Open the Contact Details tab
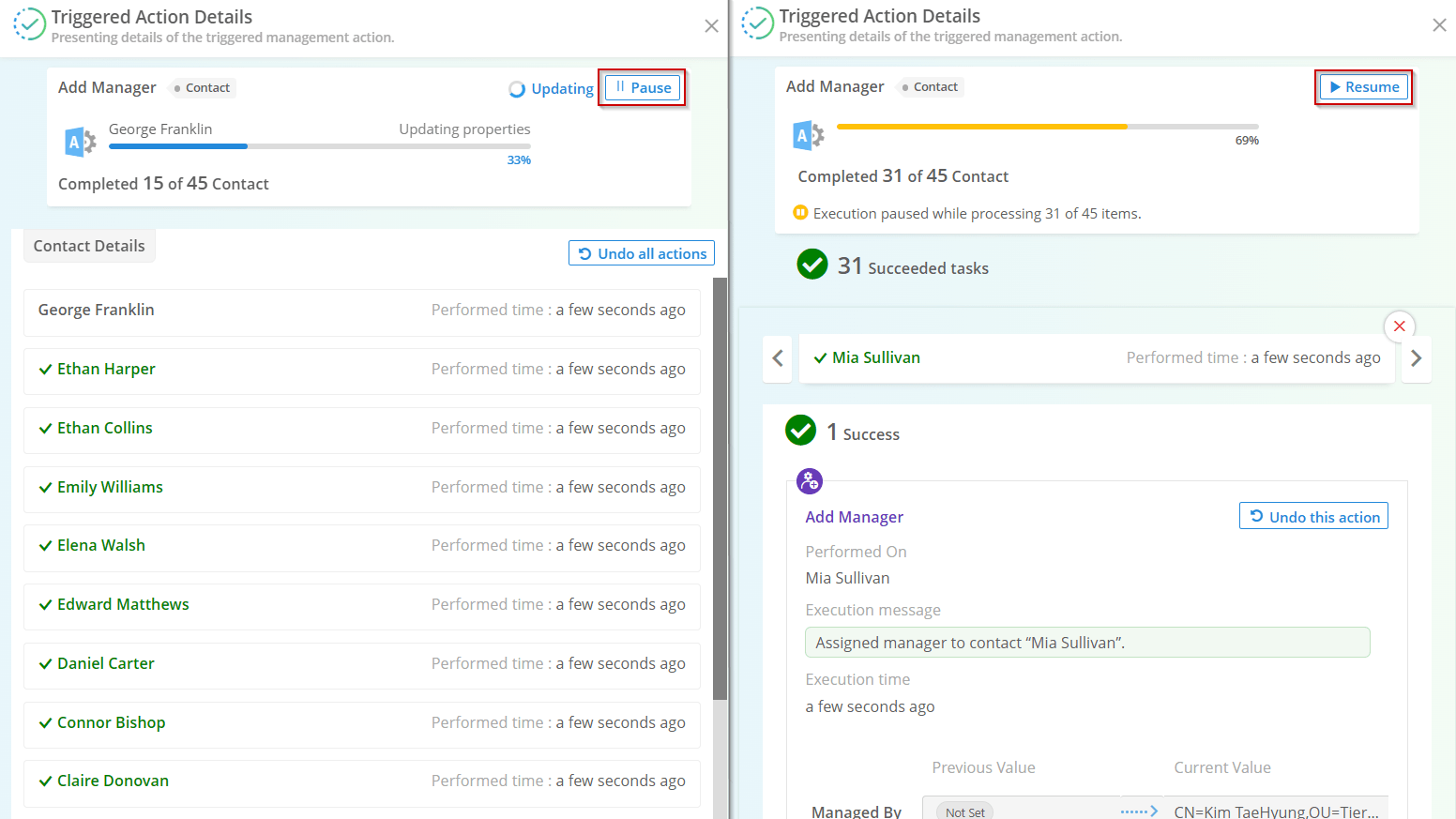1456x819 pixels. point(89,246)
